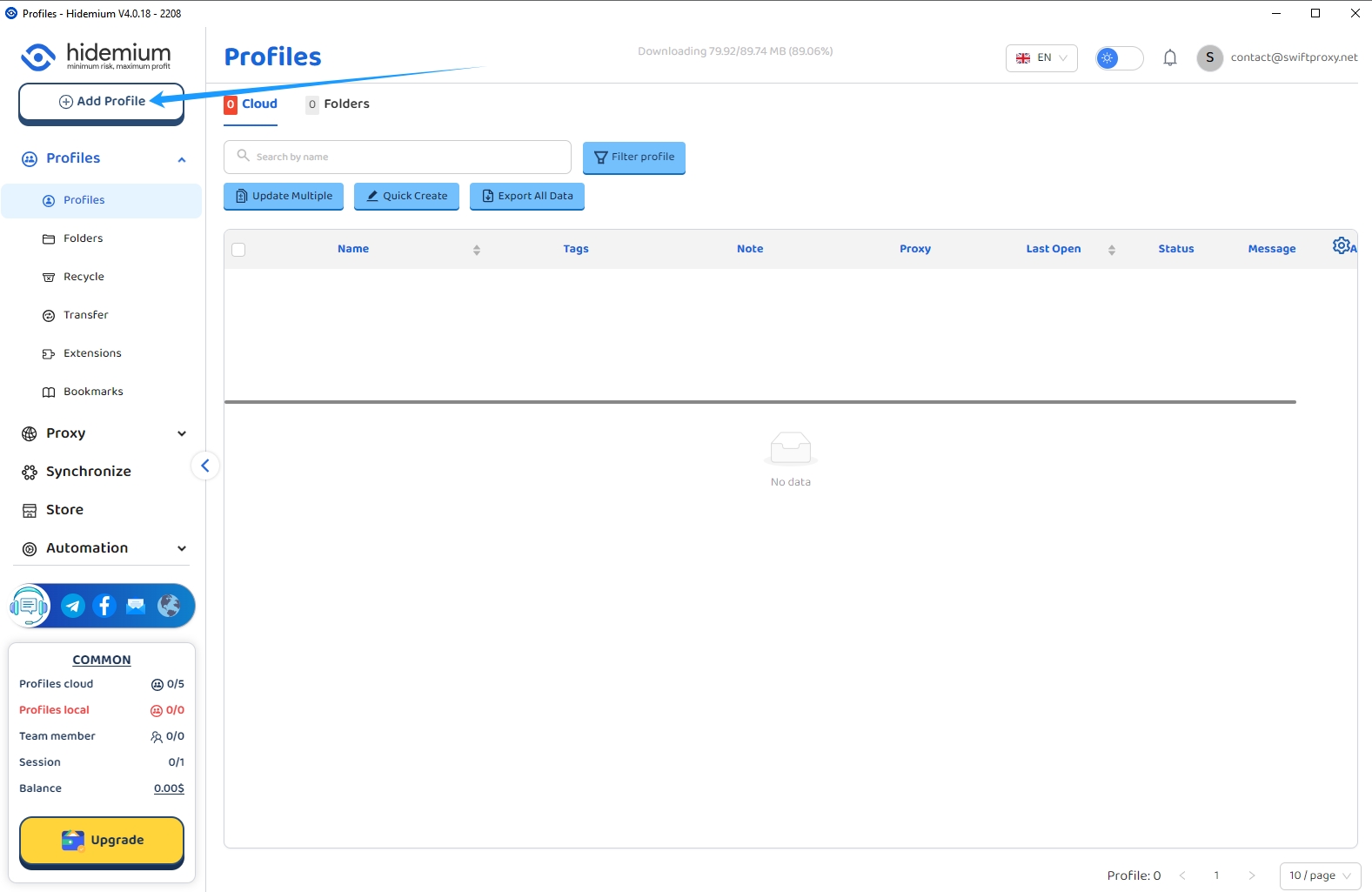Open the 10 / page size dropdown
The height and width of the screenshot is (892, 1372).
pos(1319,875)
